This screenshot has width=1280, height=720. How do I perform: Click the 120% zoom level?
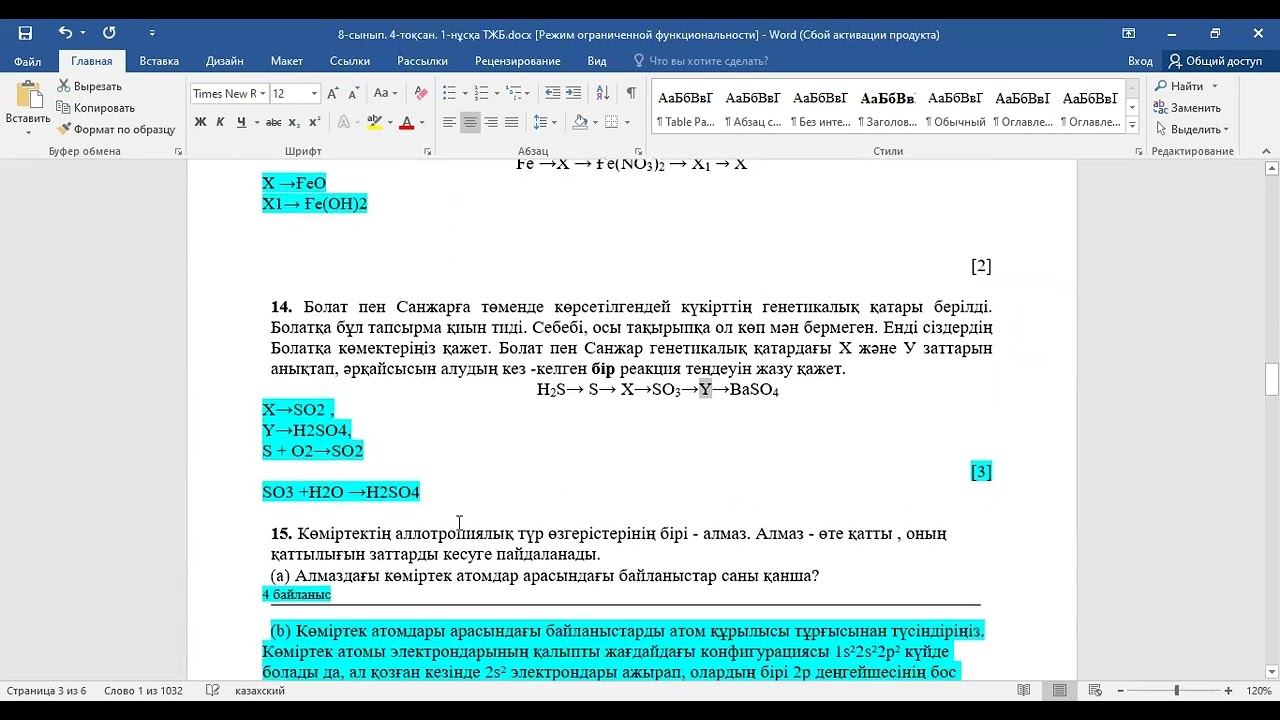pos(1259,690)
